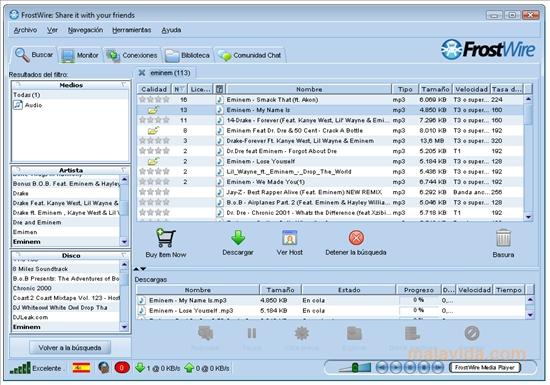The height and width of the screenshot is (385, 550).
Task: Click the green up arrow beside 0 @ 0 KB/s
Action: pyautogui.click(x=189, y=368)
